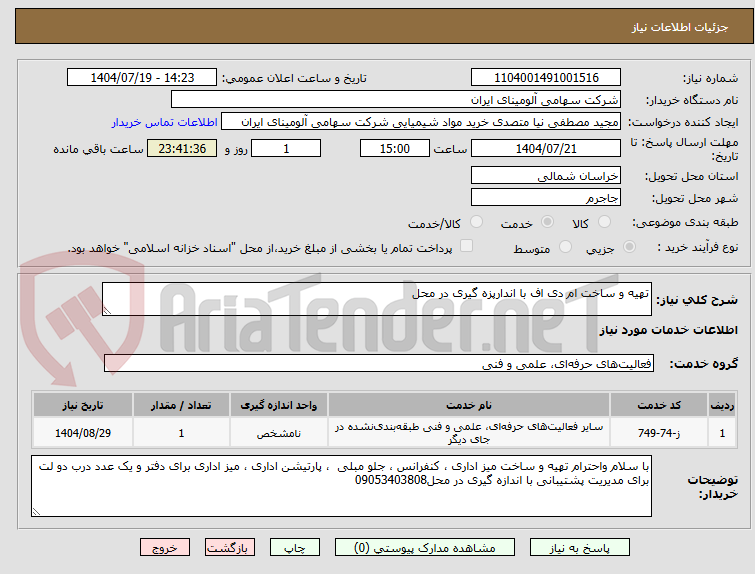Select the کالا radio button

click(x=604, y=222)
